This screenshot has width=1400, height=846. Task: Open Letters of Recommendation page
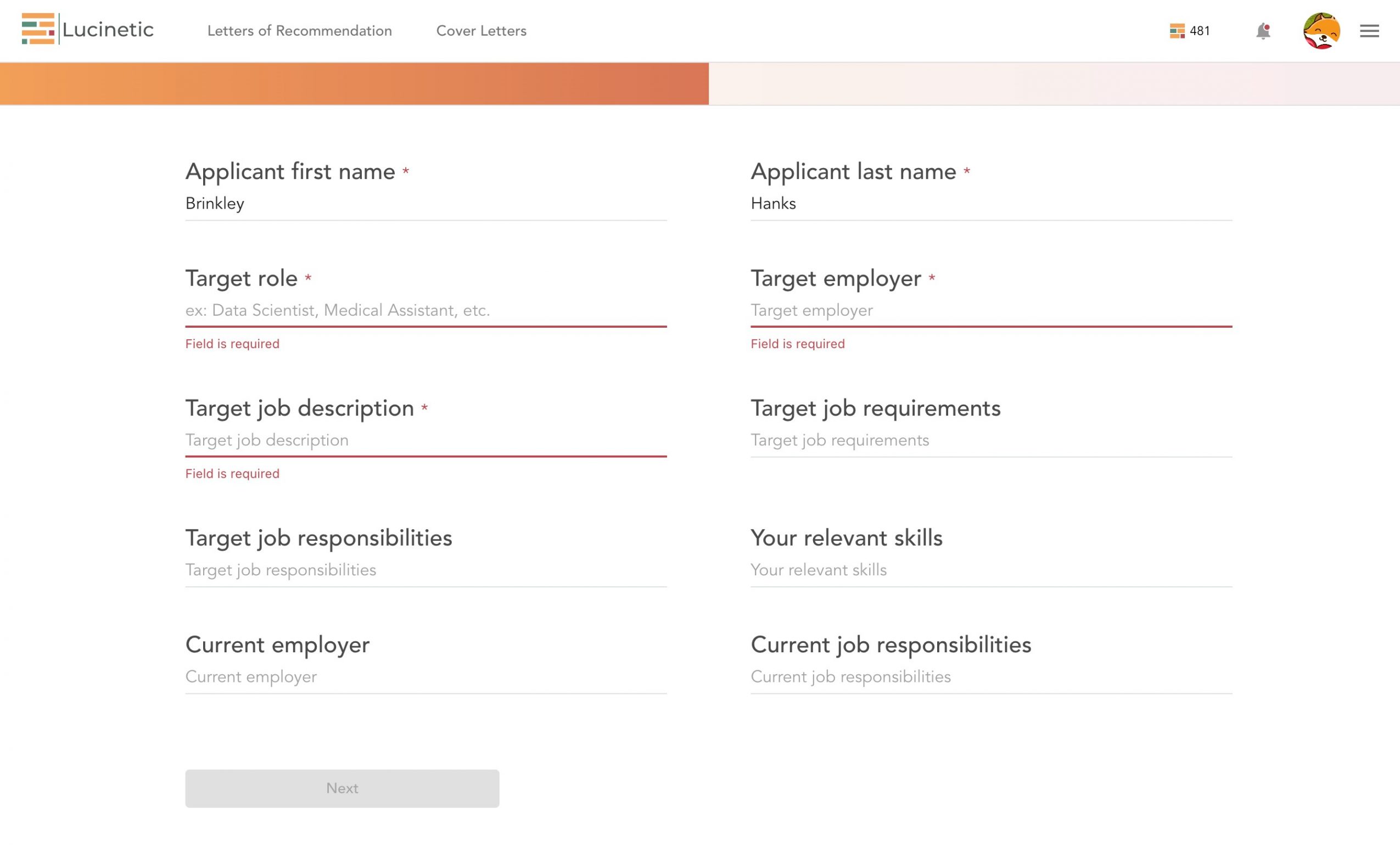click(x=299, y=31)
